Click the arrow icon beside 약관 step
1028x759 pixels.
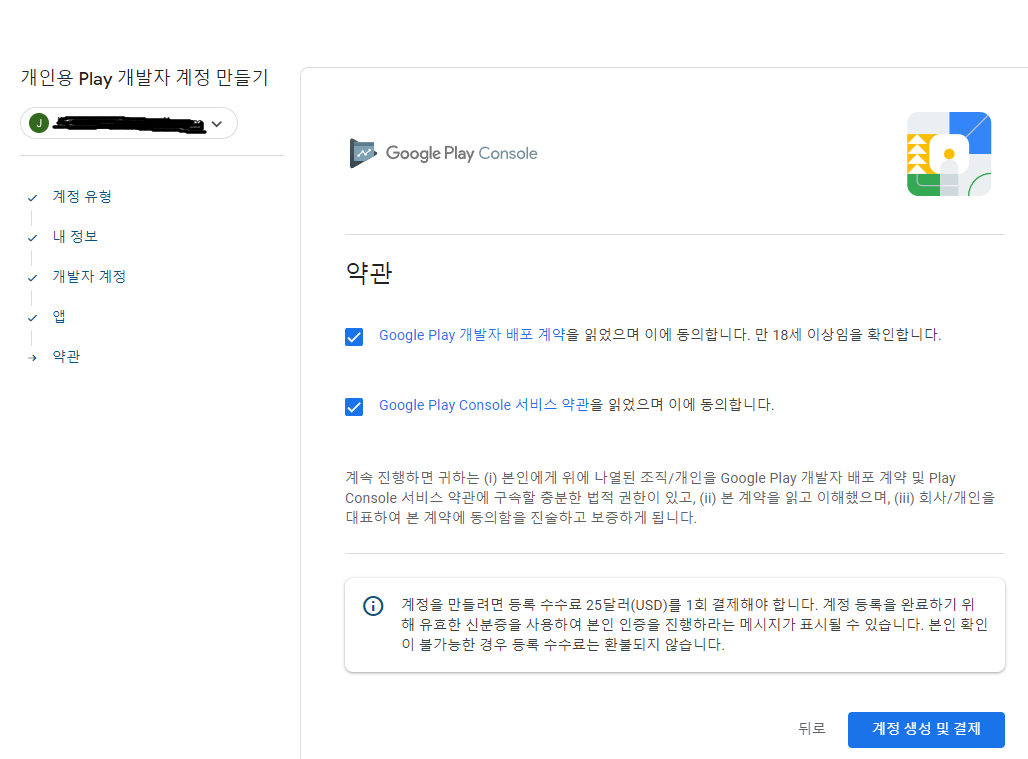click(x=32, y=358)
